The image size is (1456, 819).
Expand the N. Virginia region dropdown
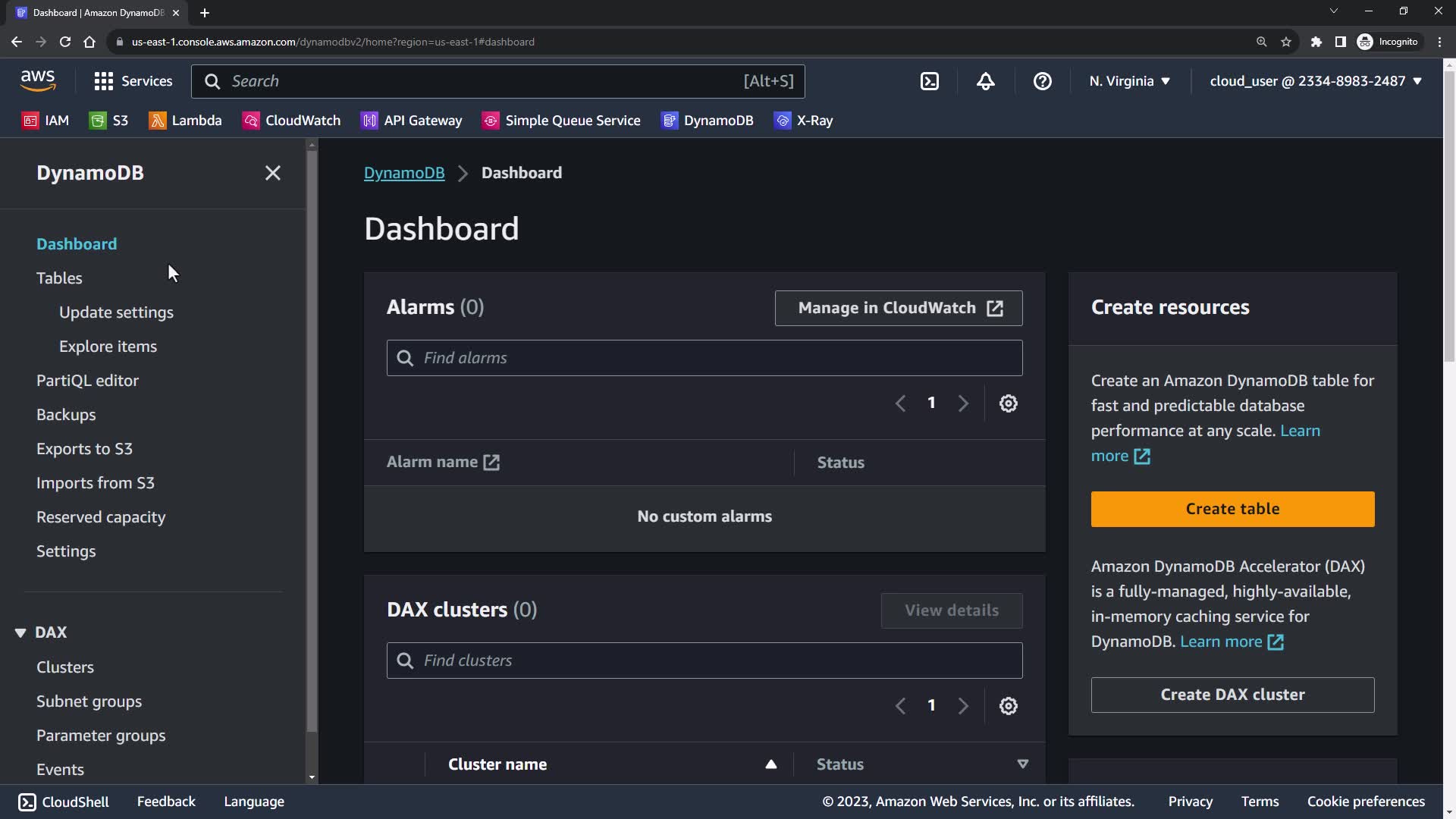(1130, 81)
